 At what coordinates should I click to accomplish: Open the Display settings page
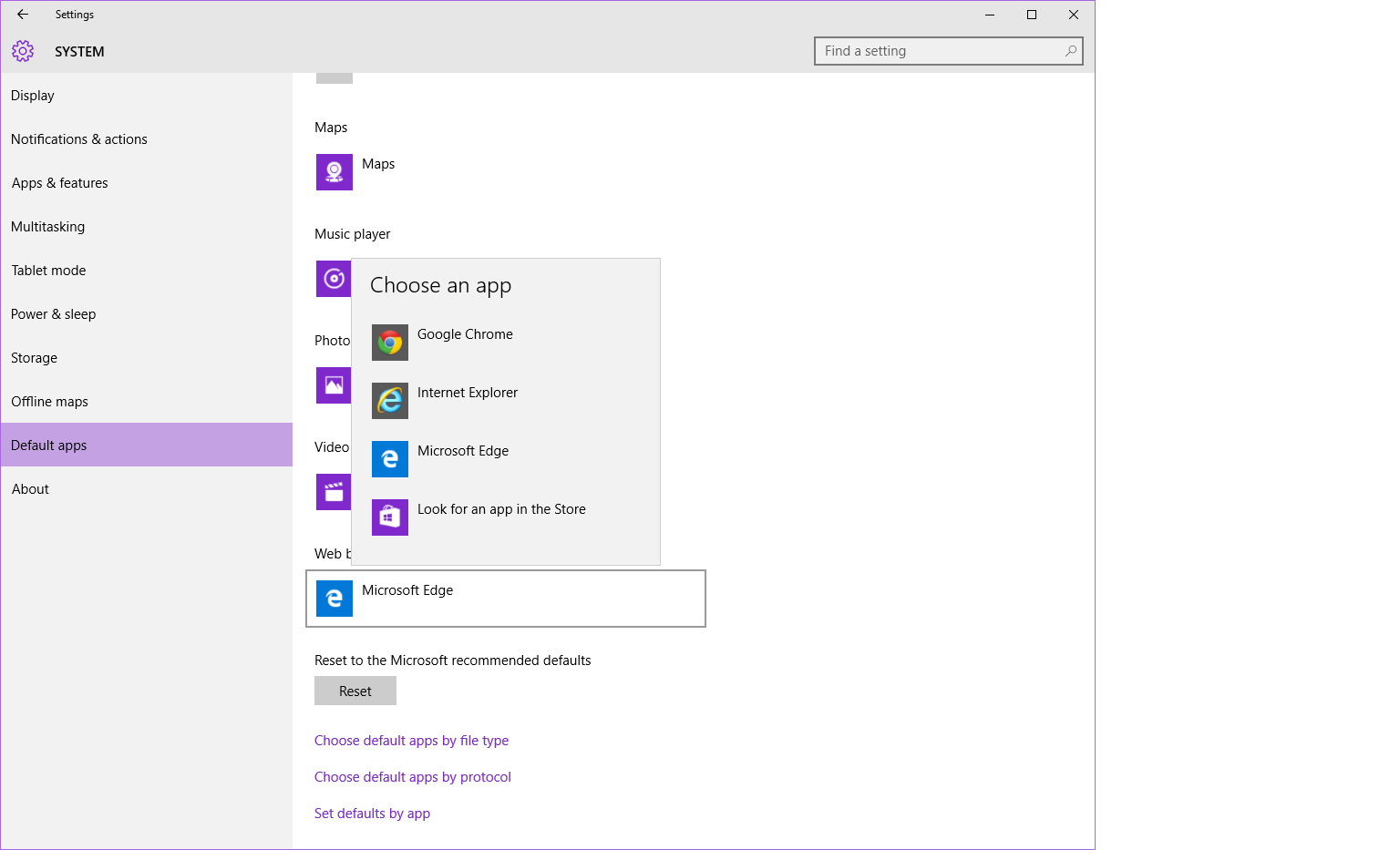tap(147, 96)
